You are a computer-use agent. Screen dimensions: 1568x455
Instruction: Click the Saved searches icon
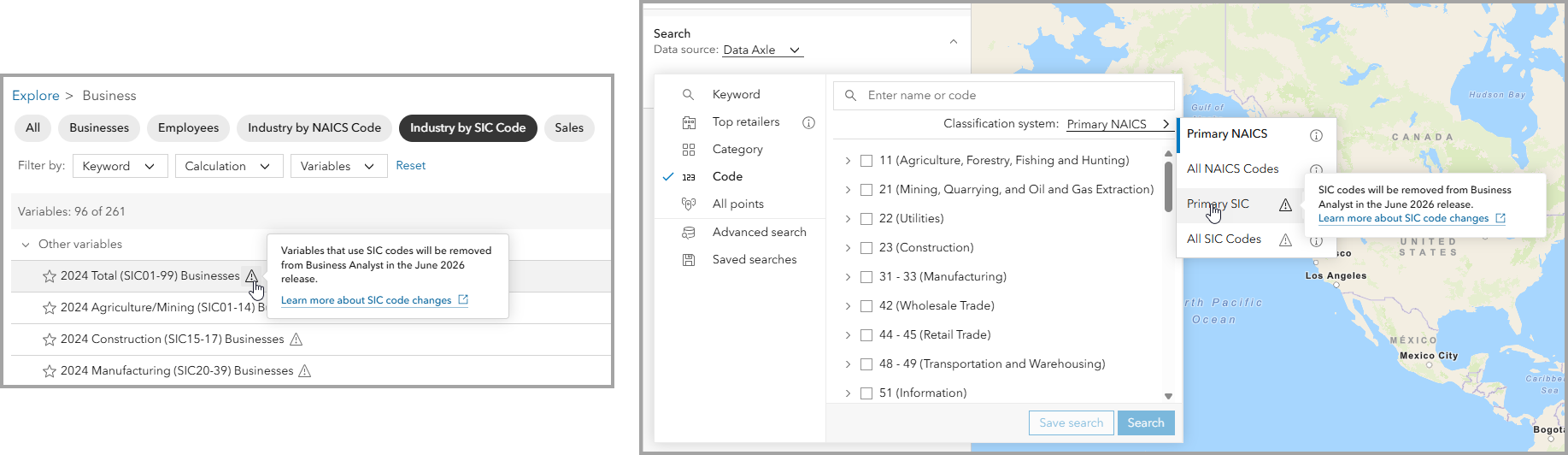(x=689, y=260)
